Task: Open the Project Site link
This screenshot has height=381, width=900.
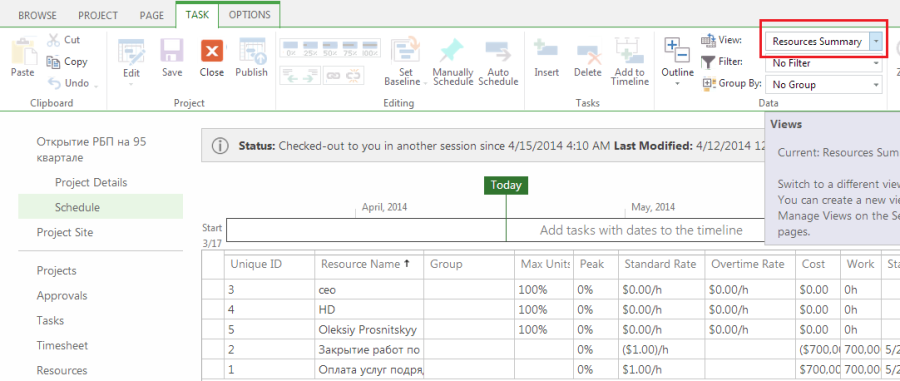Action: [65, 232]
